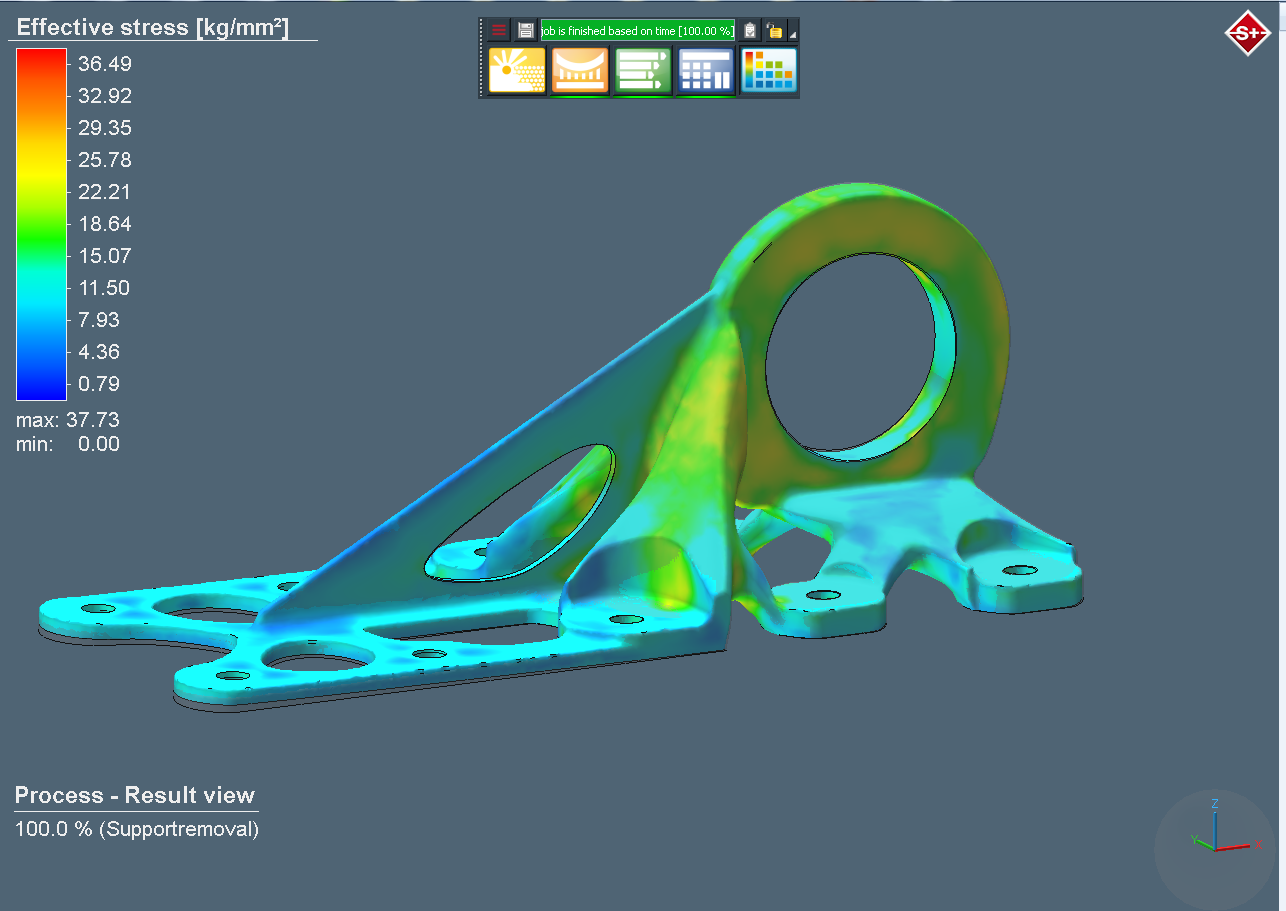Select the orange distortion view icon
Screen dimensions: 1286x911
click(x=579, y=71)
